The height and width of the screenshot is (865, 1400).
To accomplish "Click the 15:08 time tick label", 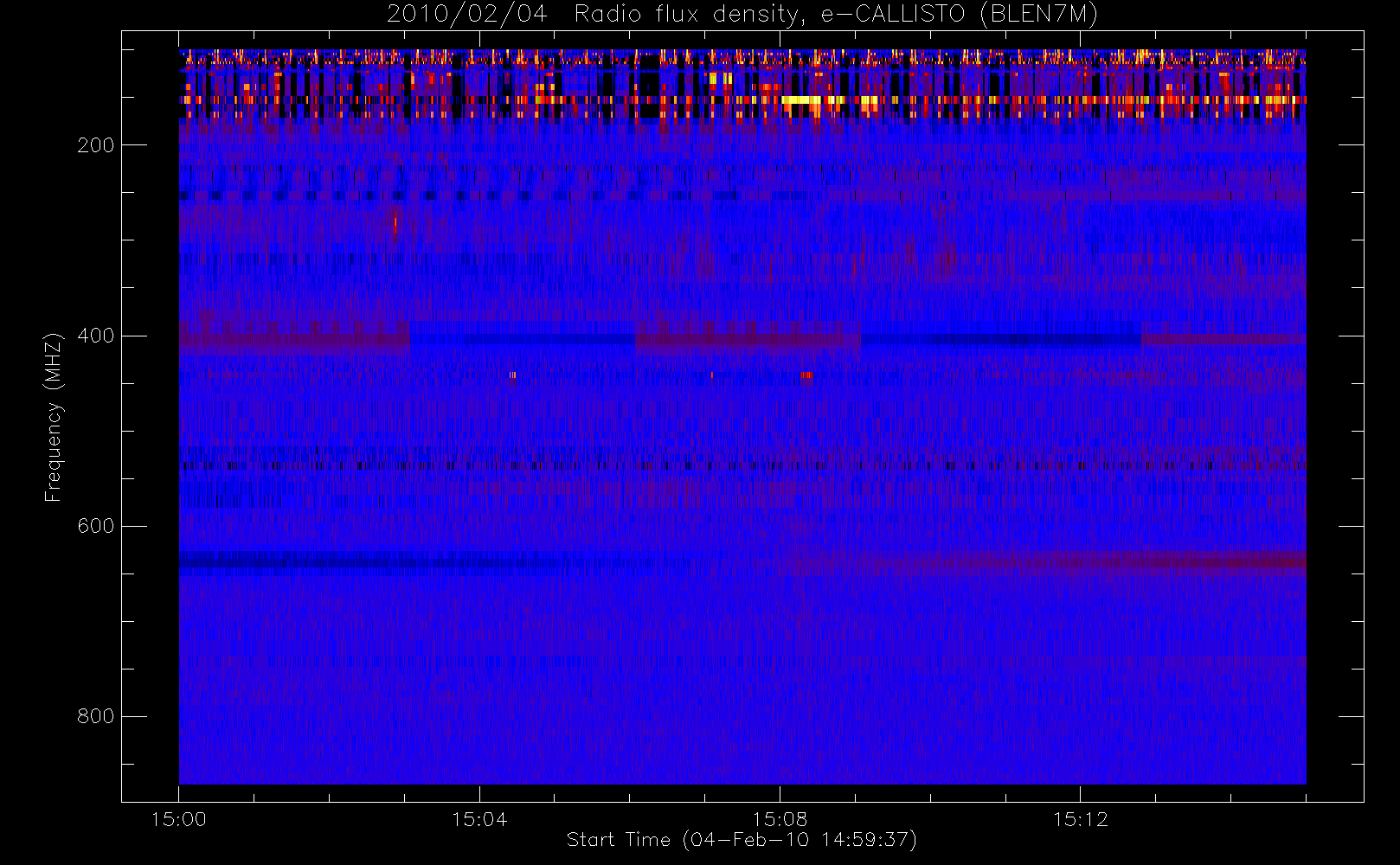I will [x=780, y=819].
